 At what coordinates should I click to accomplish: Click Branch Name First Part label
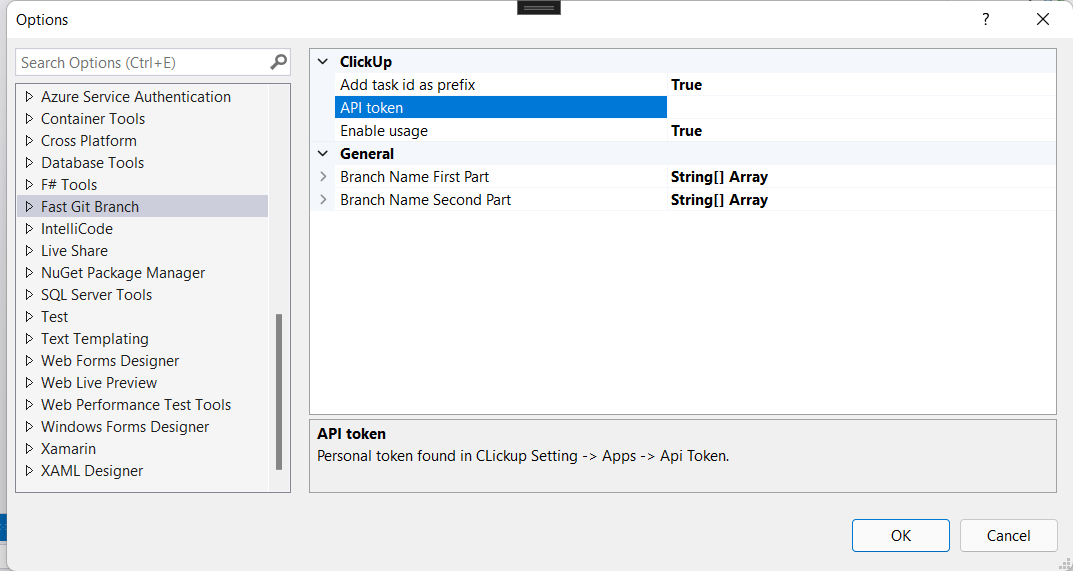[415, 177]
